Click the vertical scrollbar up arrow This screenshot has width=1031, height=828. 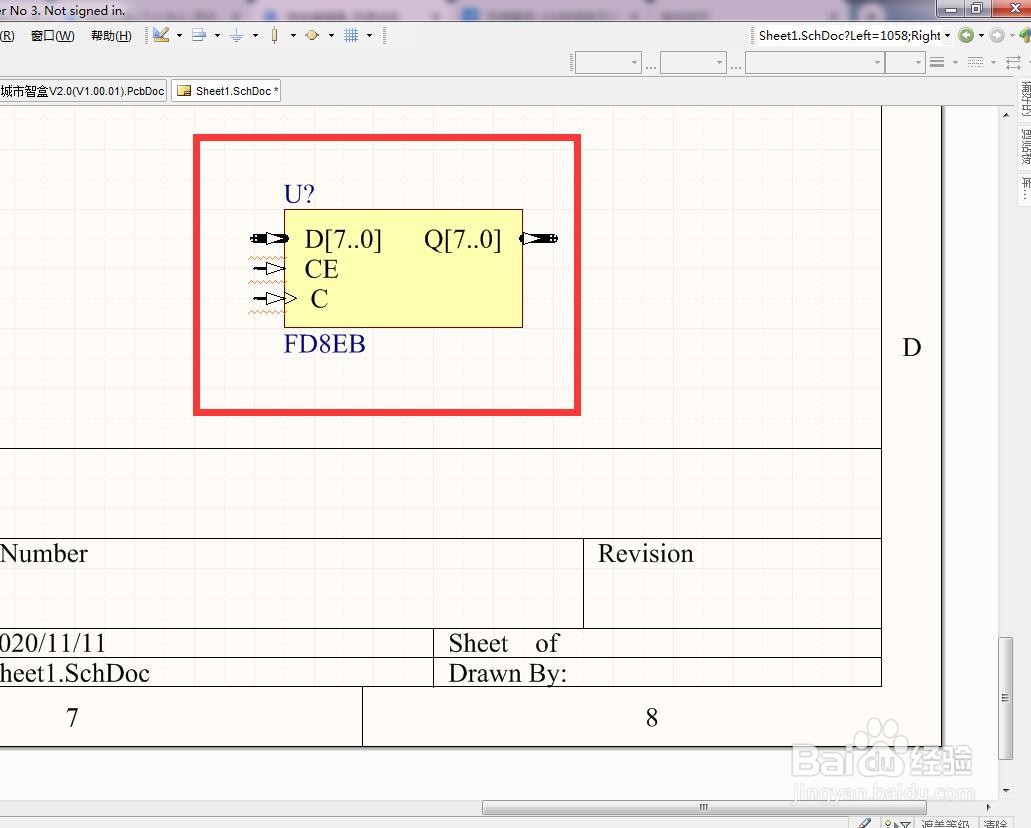[1006, 115]
